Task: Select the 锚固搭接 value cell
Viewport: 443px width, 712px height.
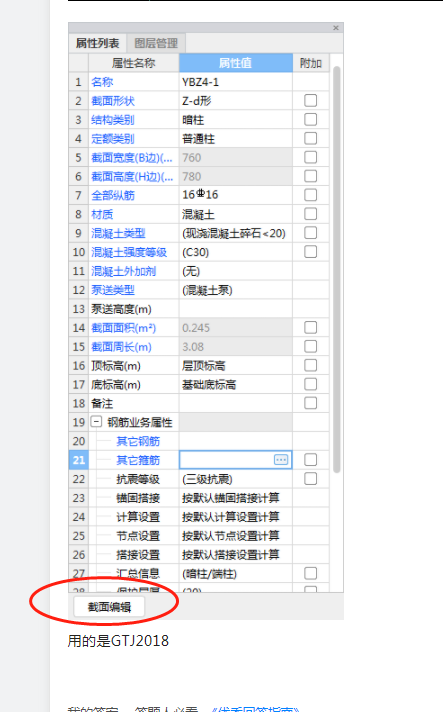Action: [236, 498]
